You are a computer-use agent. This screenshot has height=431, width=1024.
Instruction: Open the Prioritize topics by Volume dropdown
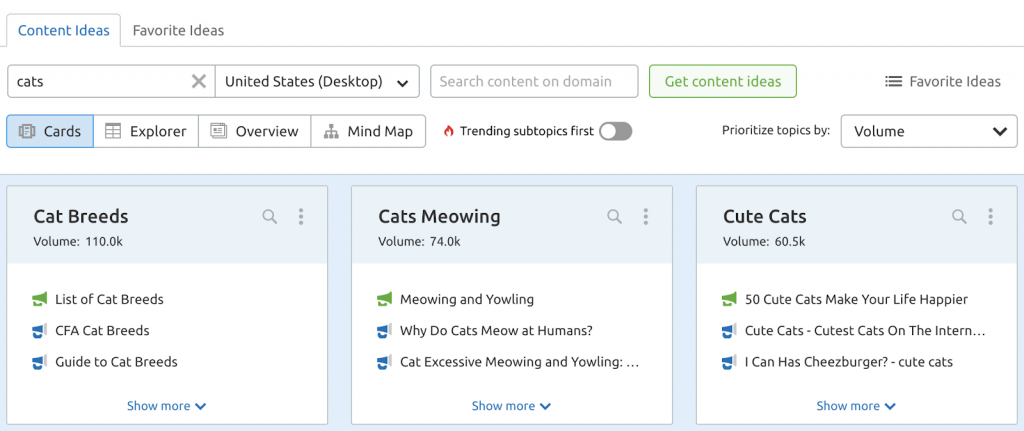click(929, 131)
